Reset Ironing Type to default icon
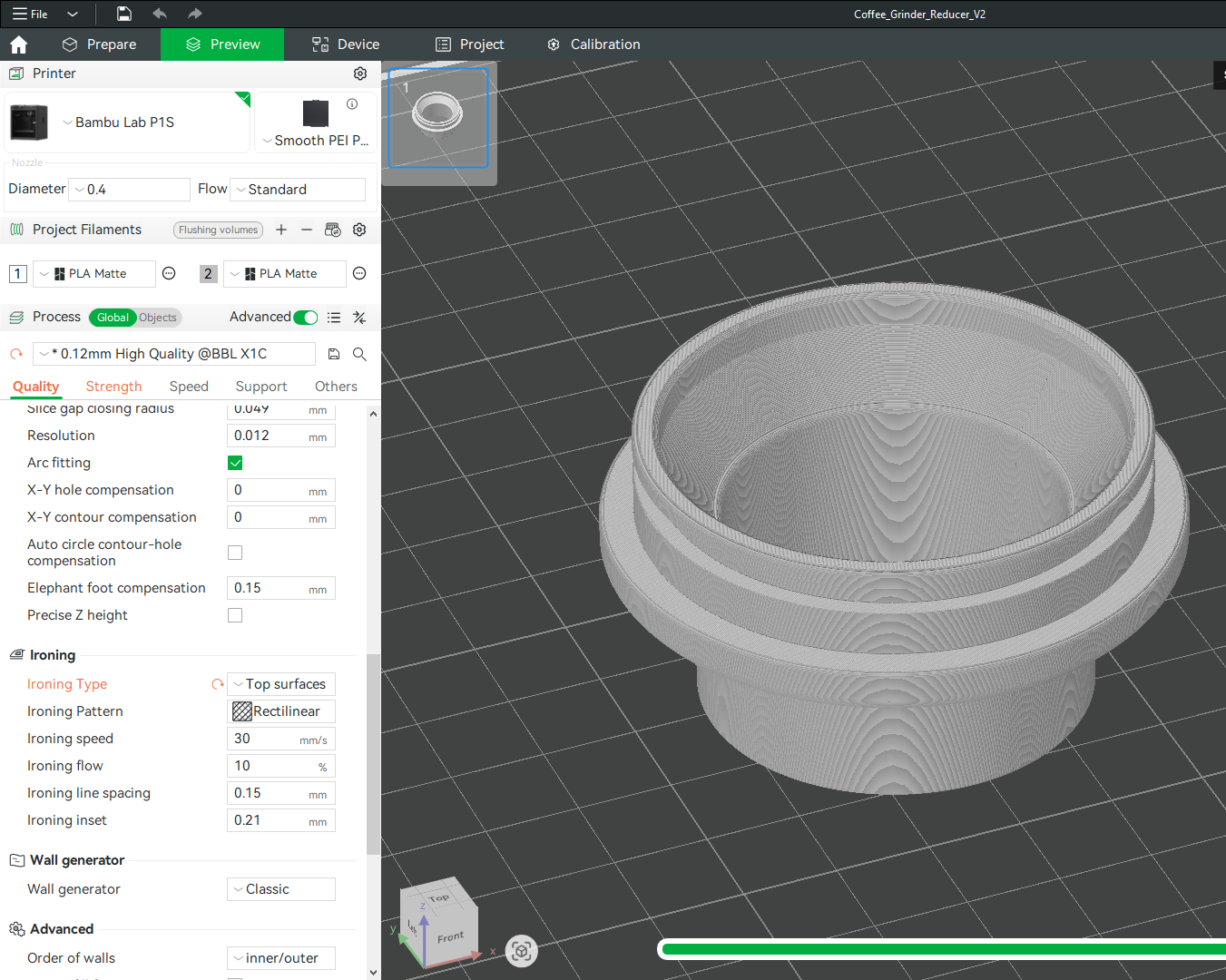This screenshot has width=1226, height=980. [x=217, y=684]
